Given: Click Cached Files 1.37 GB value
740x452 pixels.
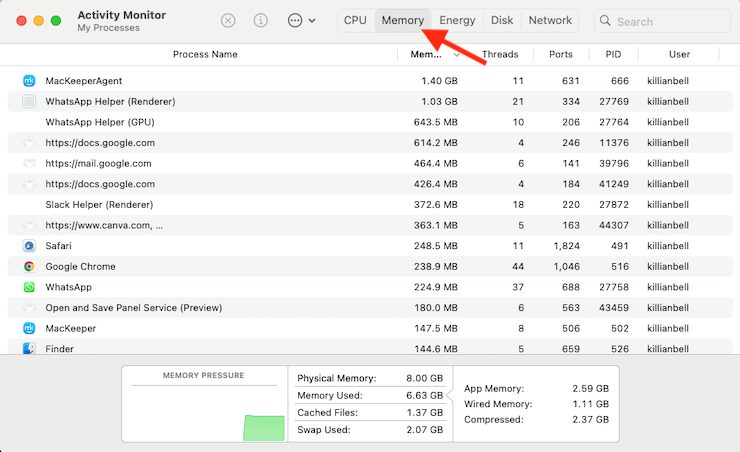Looking at the screenshot, I should [424, 412].
